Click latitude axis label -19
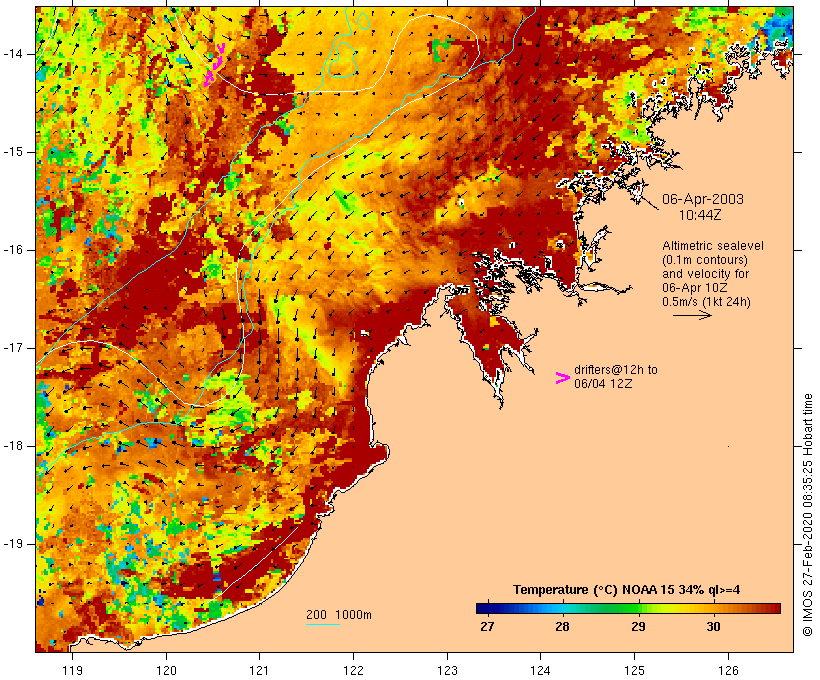This screenshot has width=820, height=680. point(13,544)
